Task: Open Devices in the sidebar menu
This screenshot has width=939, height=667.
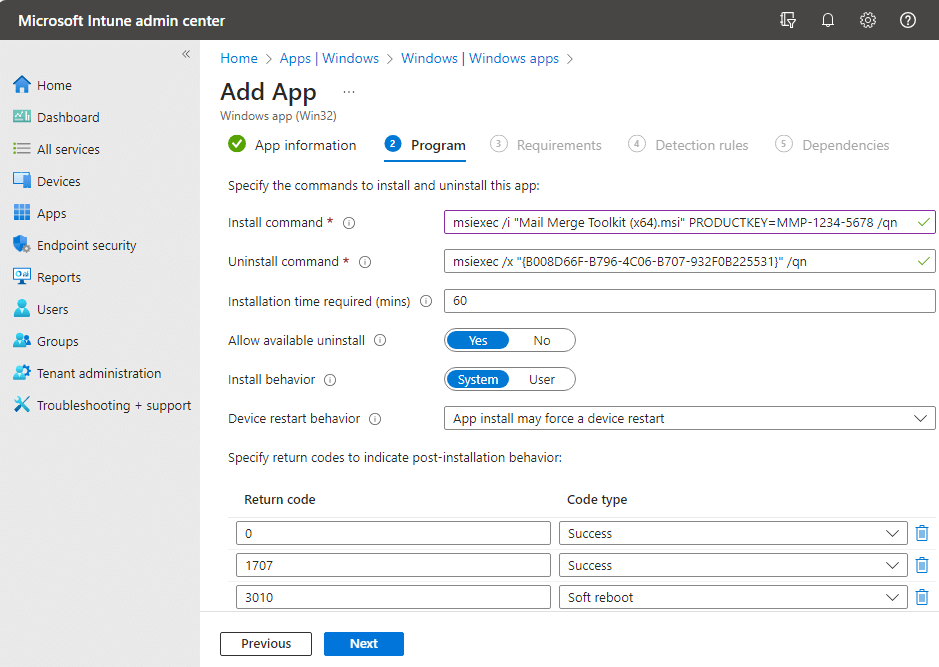Action: point(59,181)
